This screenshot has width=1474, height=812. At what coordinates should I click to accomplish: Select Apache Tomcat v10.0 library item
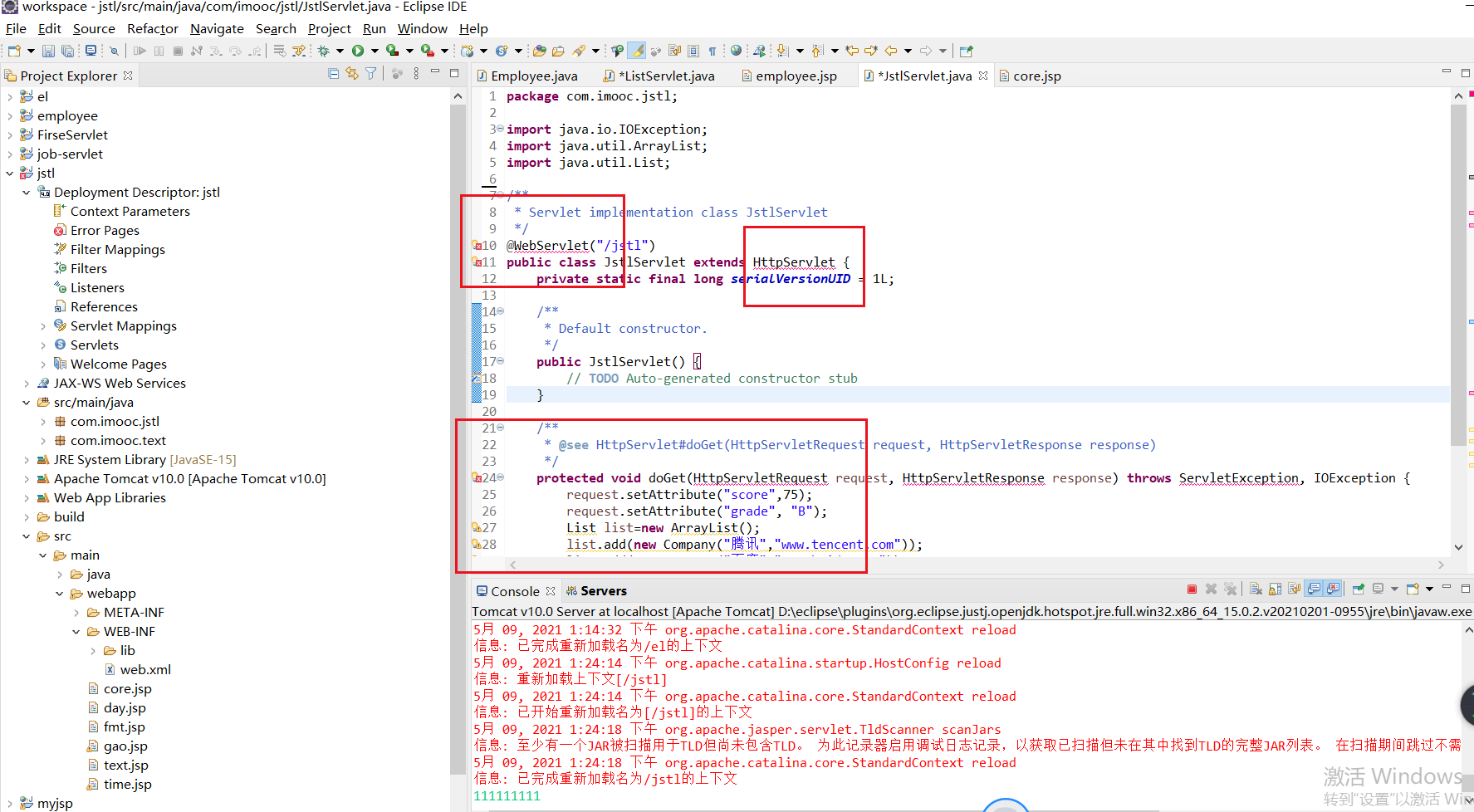(x=182, y=479)
